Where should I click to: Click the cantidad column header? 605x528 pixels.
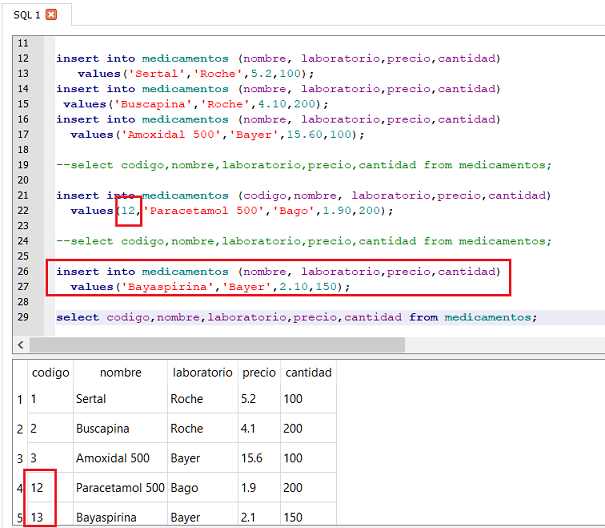point(308,372)
